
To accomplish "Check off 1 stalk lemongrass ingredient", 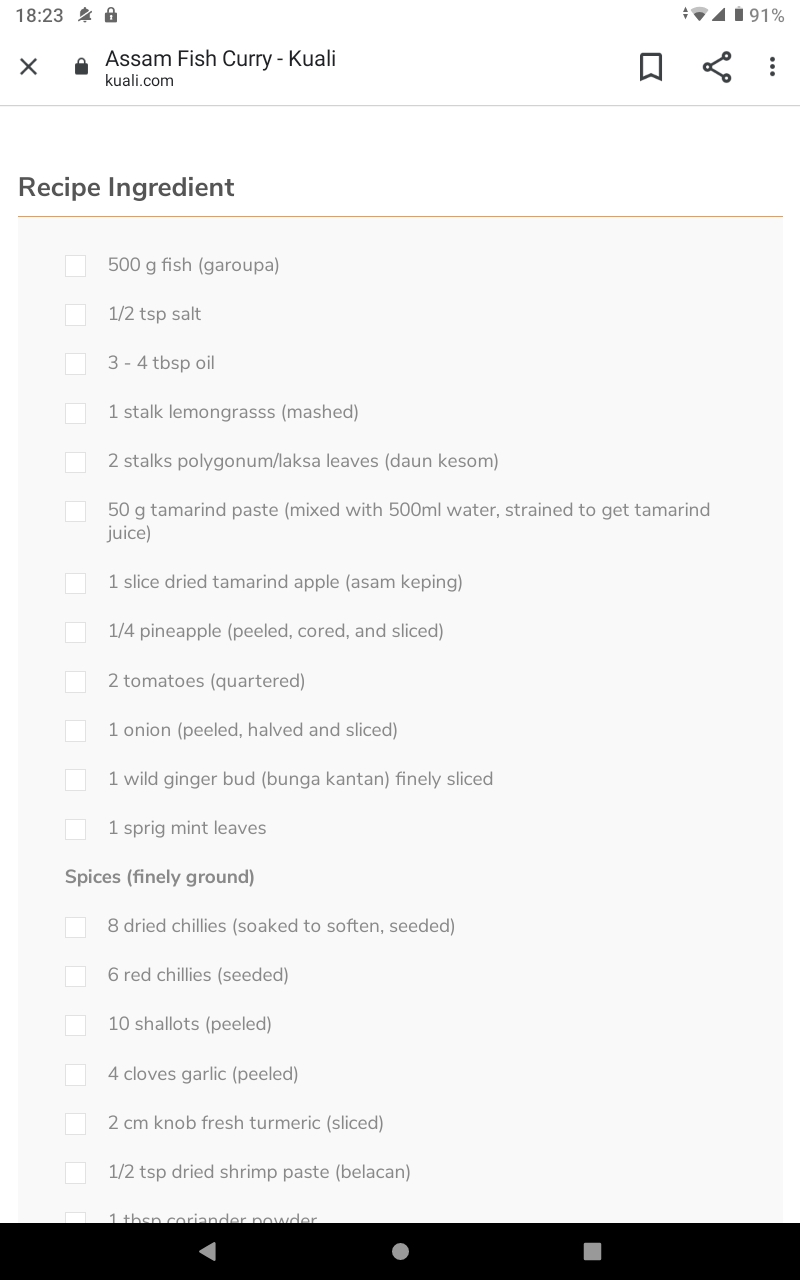I will [75, 412].
